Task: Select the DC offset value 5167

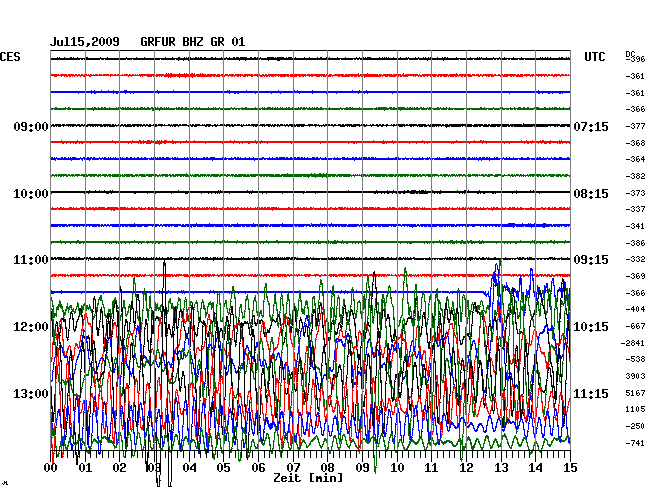Action: (x=636, y=393)
